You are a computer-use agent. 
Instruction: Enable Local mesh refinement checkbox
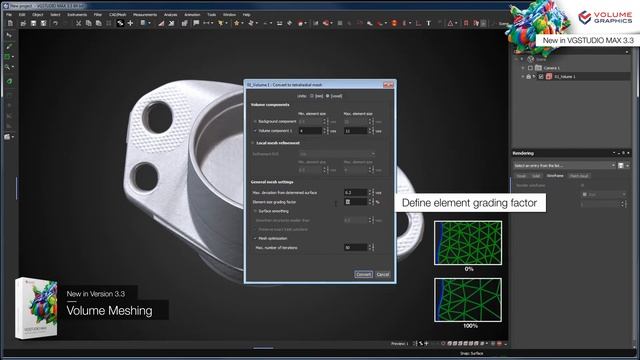253,143
